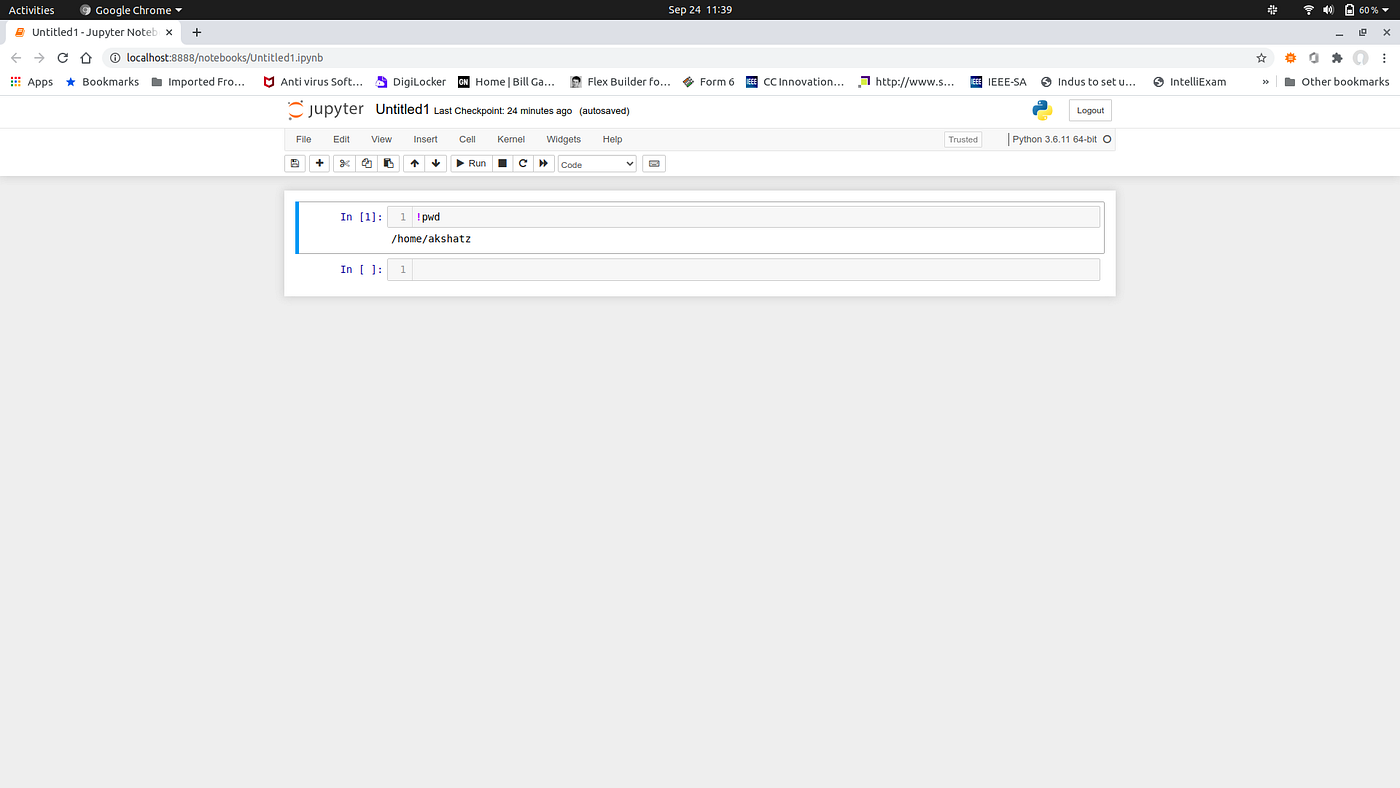This screenshot has height=788, width=1400.
Task: Insert a new cell using the plus icon
Action: coord(319,163)
